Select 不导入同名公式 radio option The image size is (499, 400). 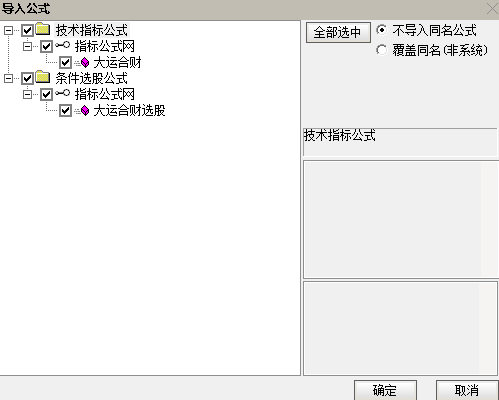(382, 30)
